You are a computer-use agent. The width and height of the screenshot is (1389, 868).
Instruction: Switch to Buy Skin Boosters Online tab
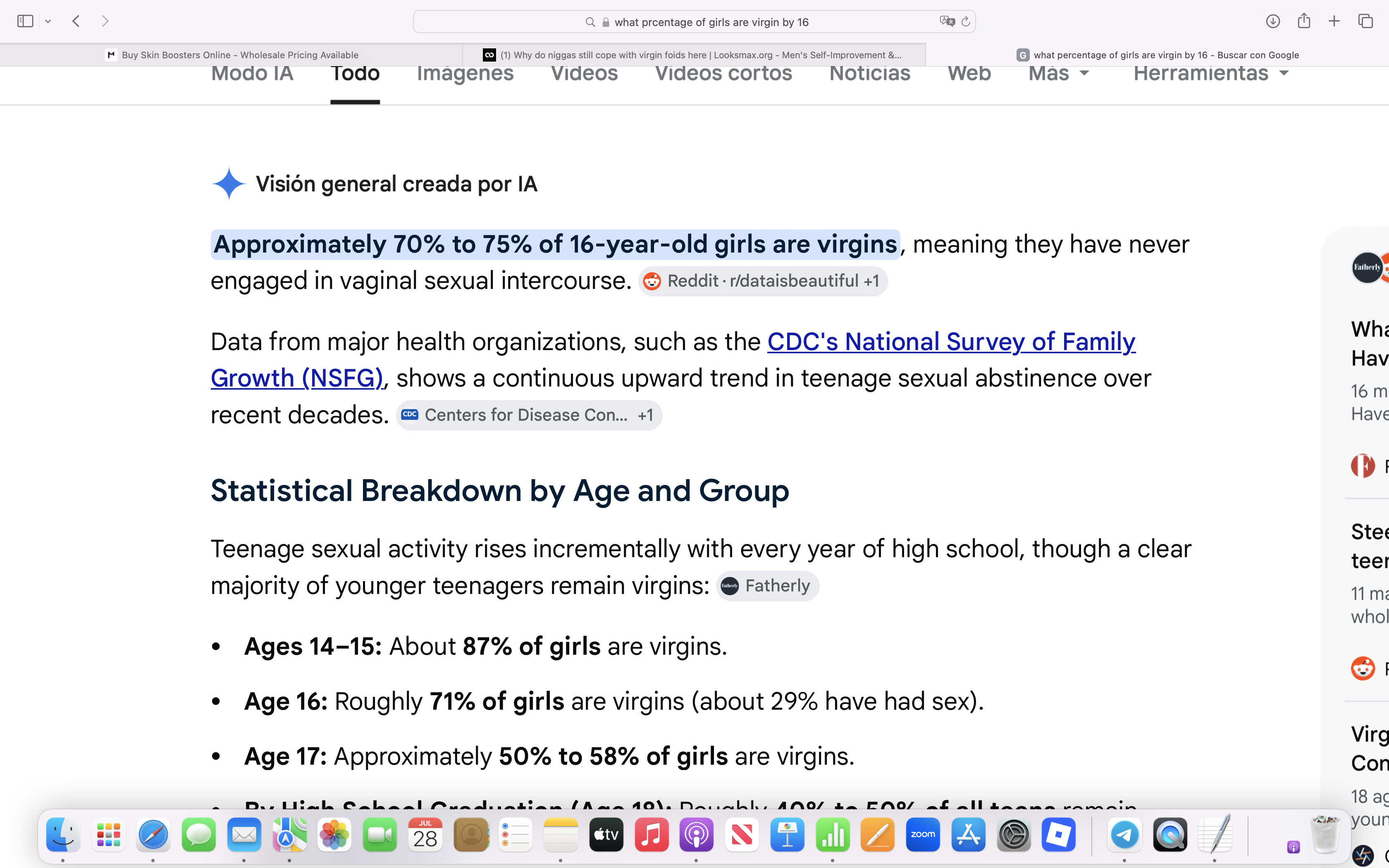231,55
